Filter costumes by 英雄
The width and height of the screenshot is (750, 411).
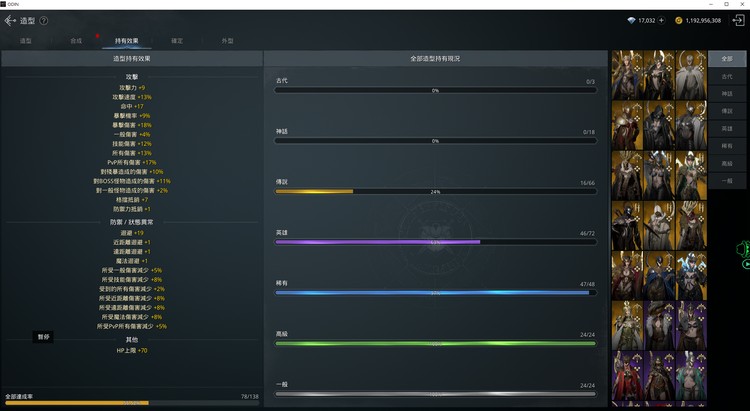[x=727, y=129]
